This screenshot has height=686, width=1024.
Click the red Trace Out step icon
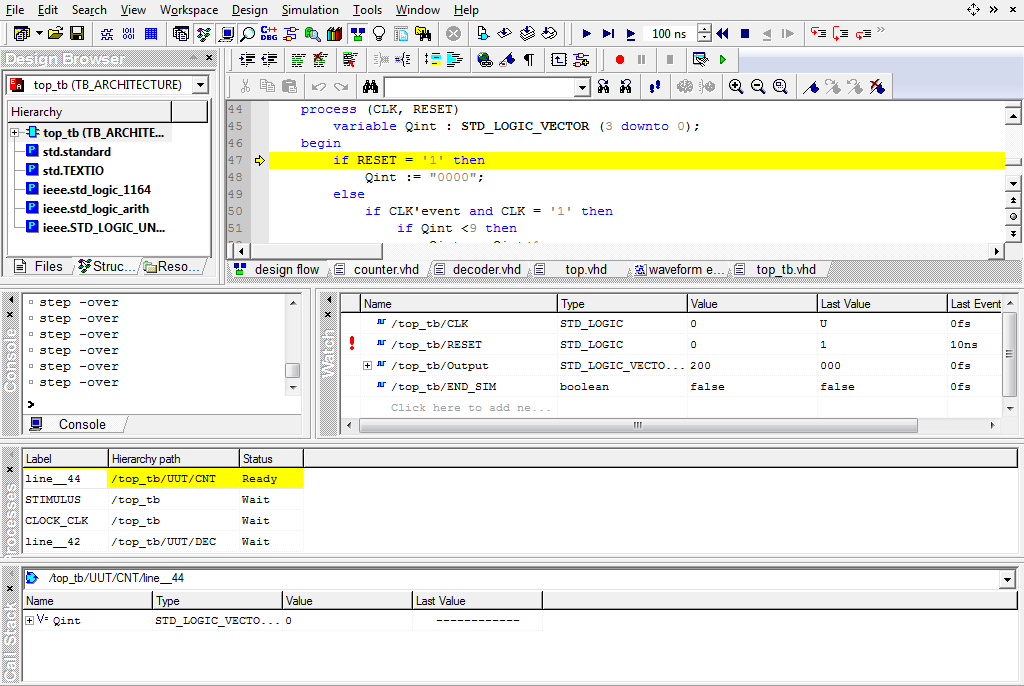[863, 33]
